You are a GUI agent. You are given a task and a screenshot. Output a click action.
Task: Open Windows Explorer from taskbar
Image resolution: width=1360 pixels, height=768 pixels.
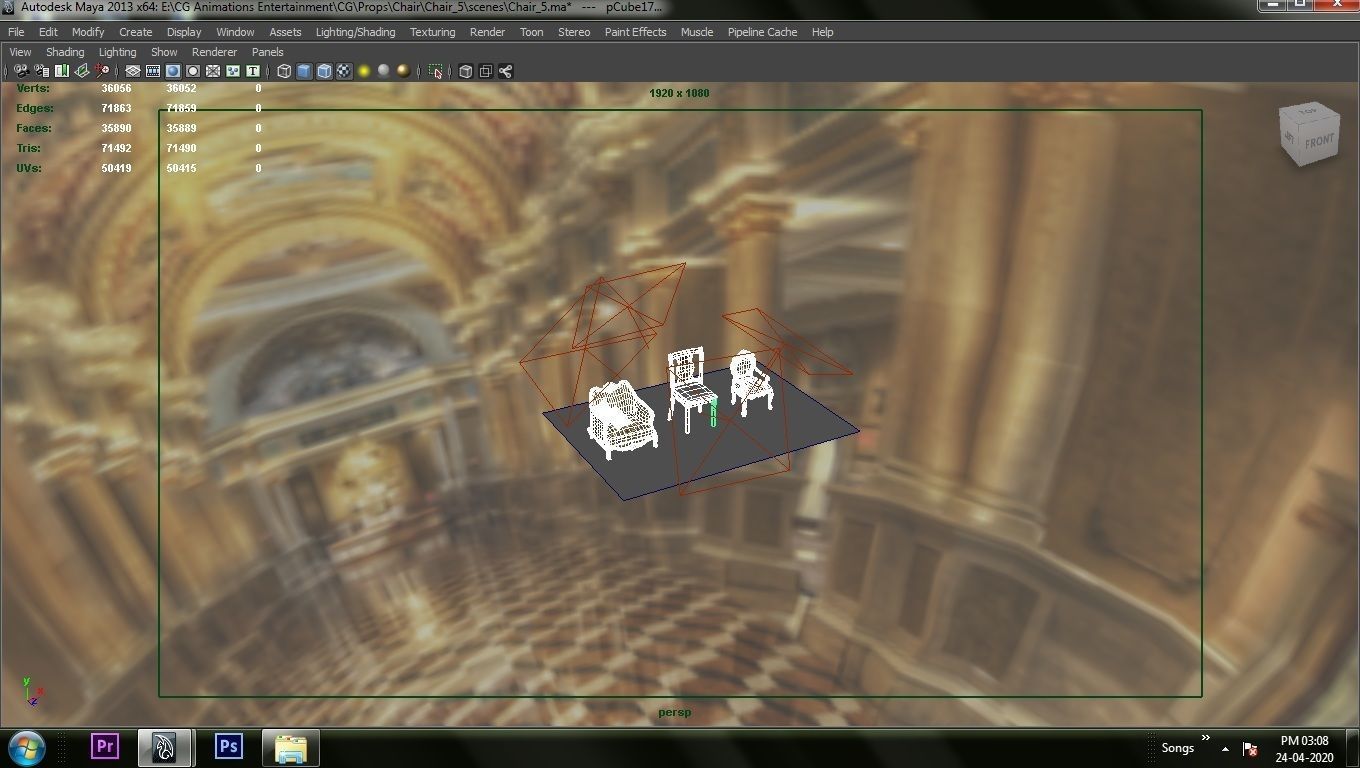(x=291, y=748)
